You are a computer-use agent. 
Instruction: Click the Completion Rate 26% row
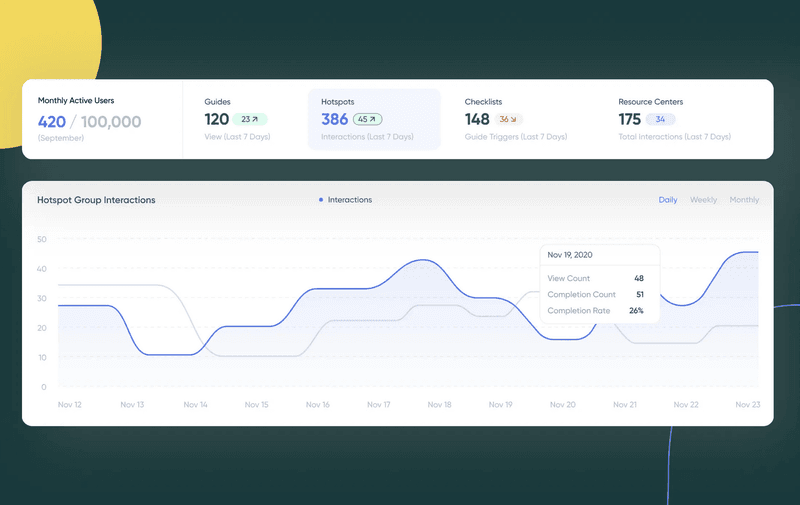pos(596,311)
